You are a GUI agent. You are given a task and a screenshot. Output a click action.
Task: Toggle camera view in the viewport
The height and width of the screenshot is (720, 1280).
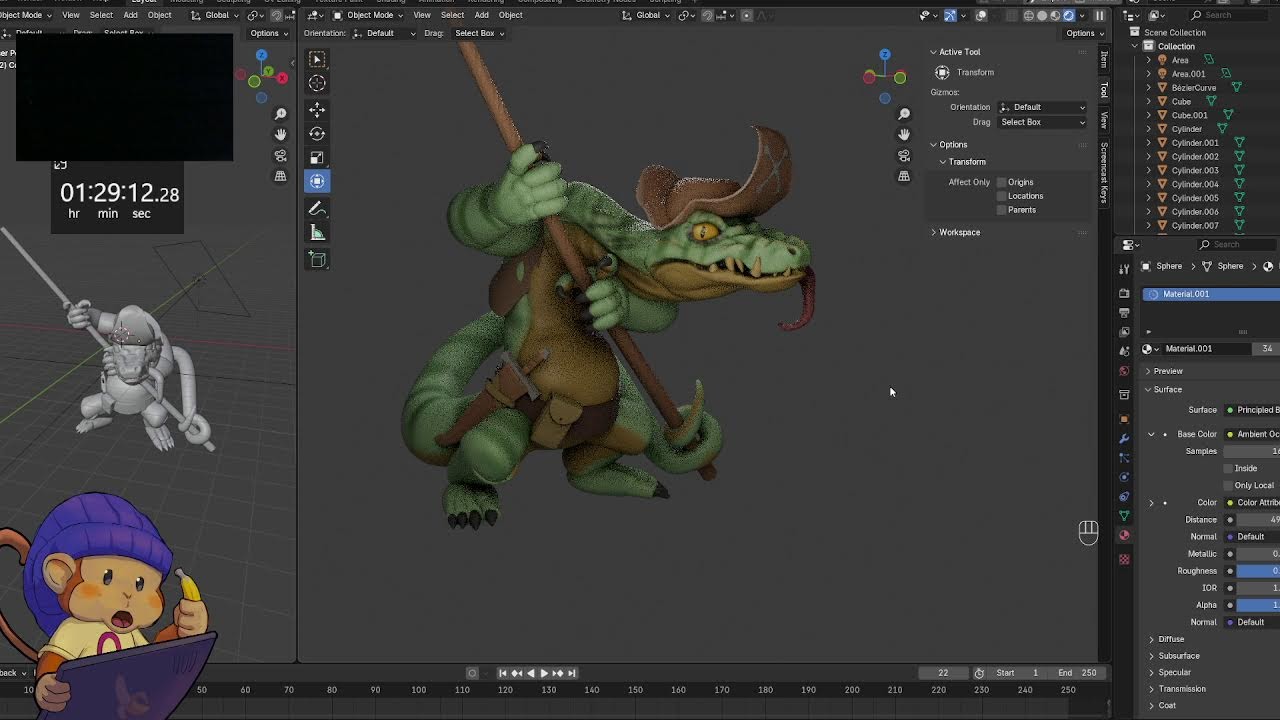coord(904,155)
